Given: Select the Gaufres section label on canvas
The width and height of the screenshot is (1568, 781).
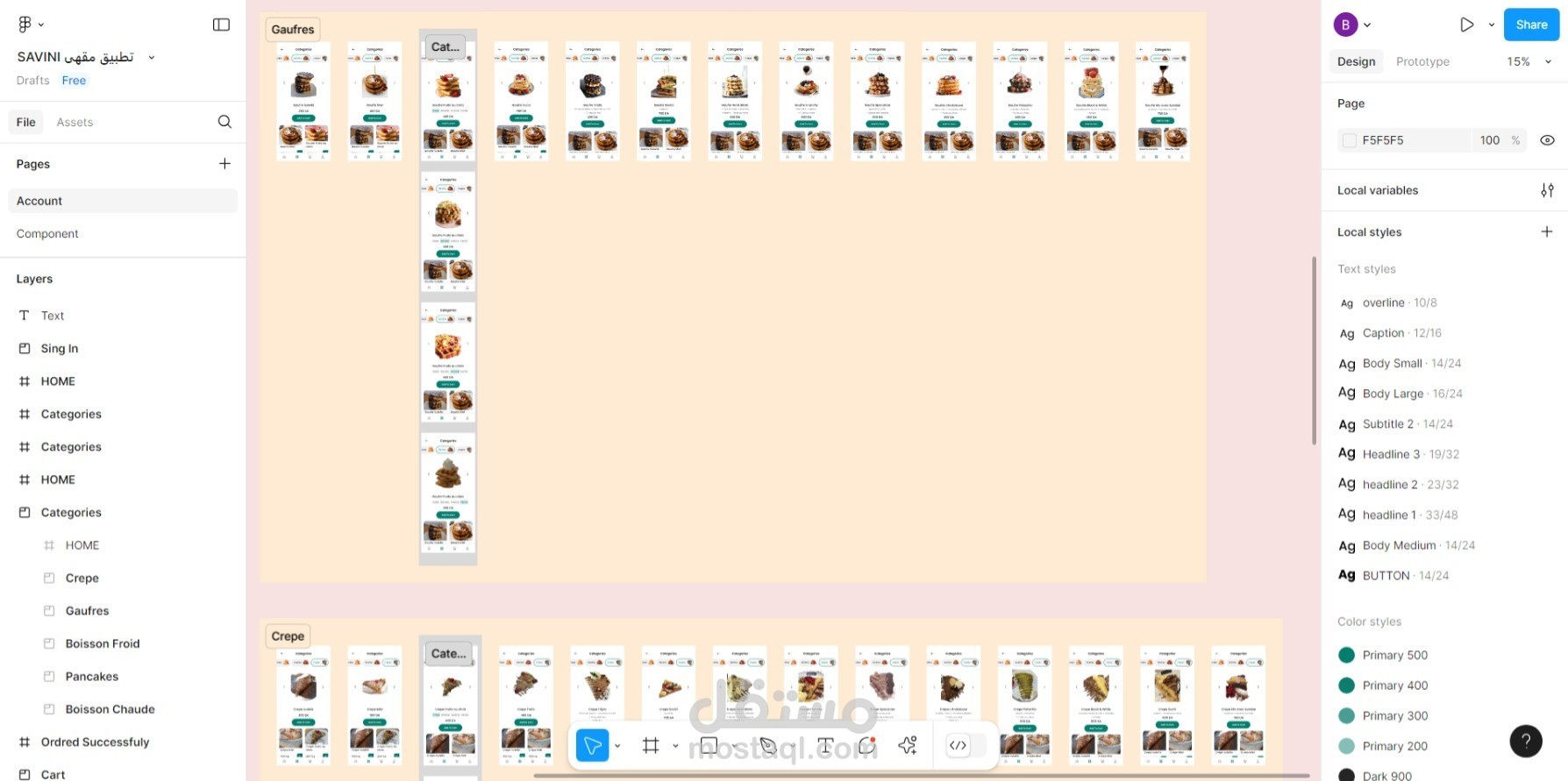Looking at the screenshot, I should [x=293, y=29].
